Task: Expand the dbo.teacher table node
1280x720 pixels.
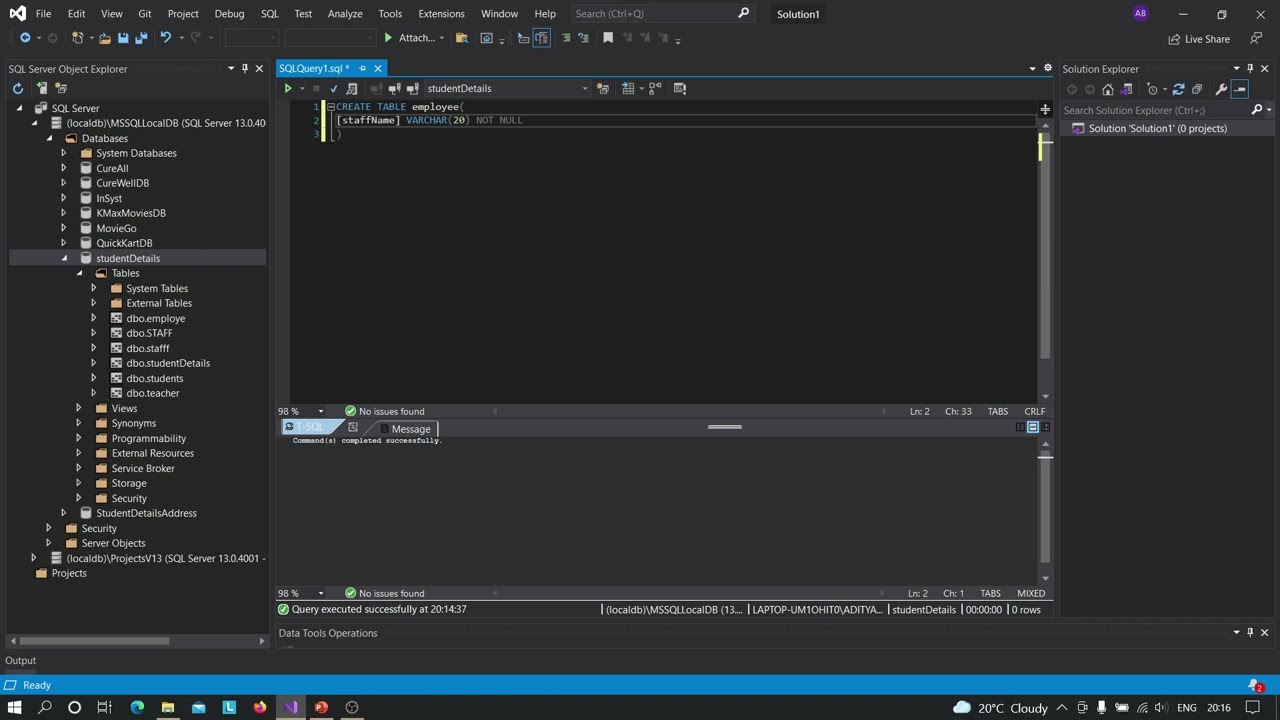Action: tap(94, 393)
